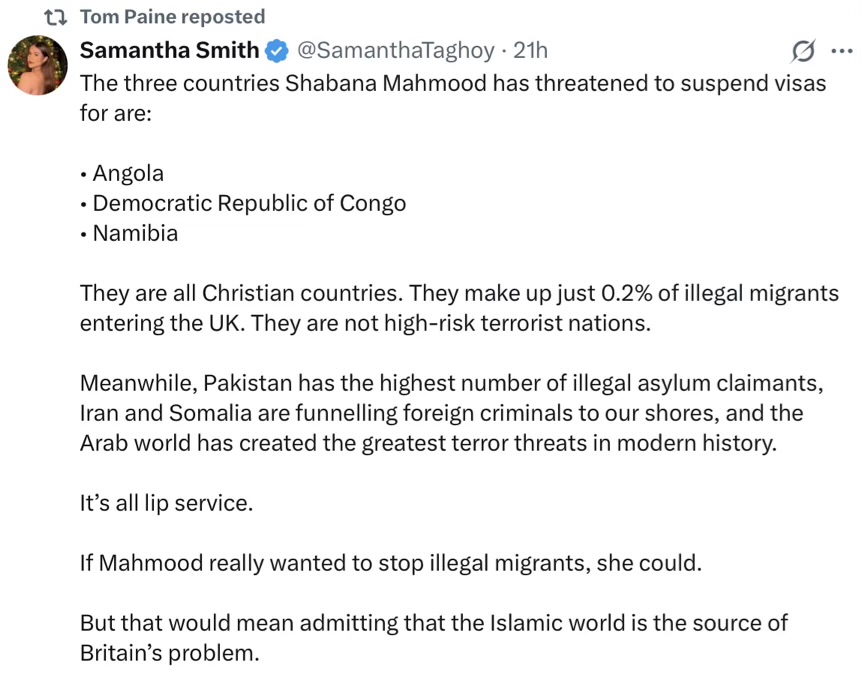Click the line starting "If Mahmood really wanted"
The image size is (861, 678).
[391, 562]
